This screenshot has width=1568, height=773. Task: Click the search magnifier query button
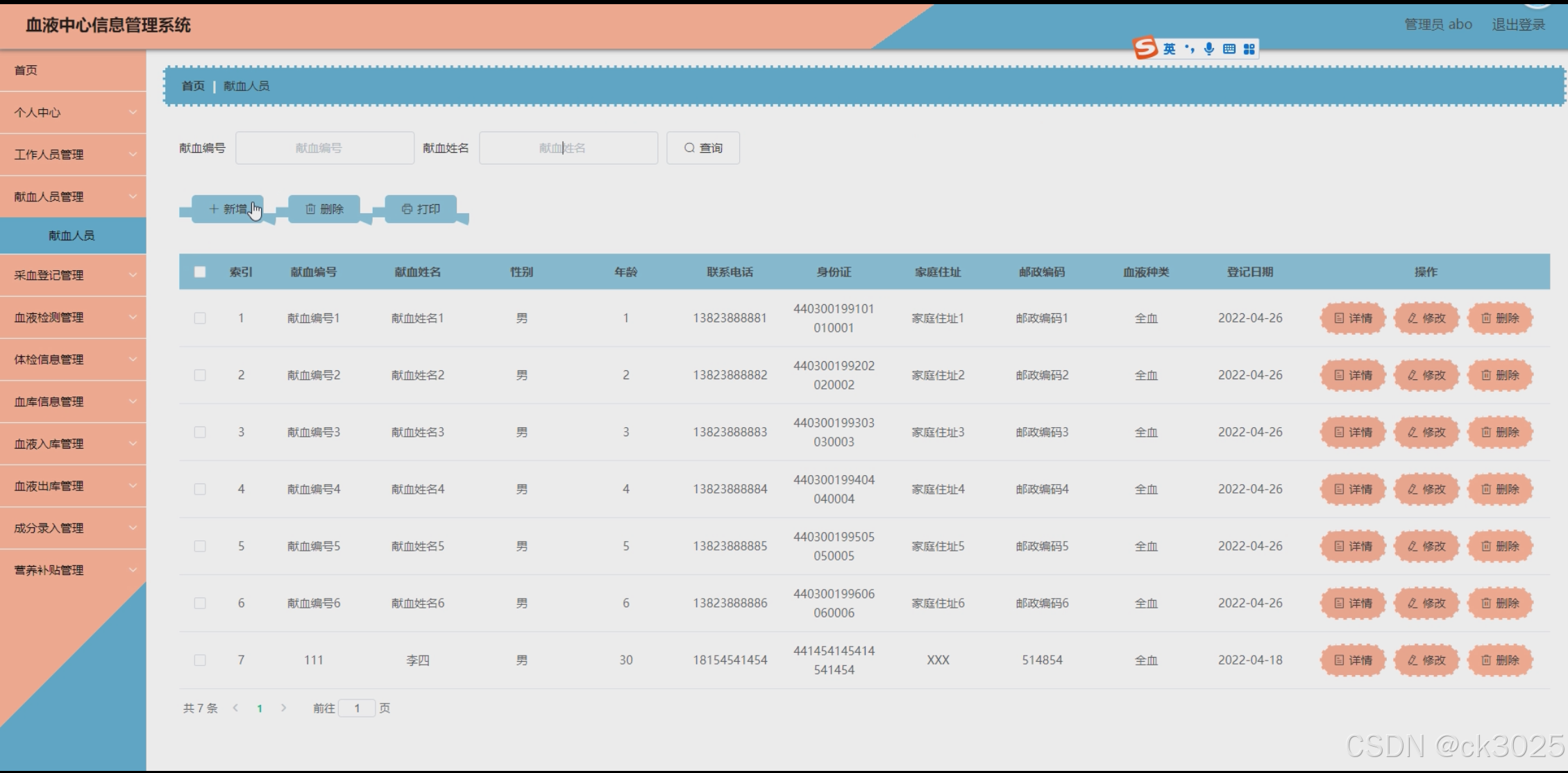pyautogui.click(x=702, y=148)
